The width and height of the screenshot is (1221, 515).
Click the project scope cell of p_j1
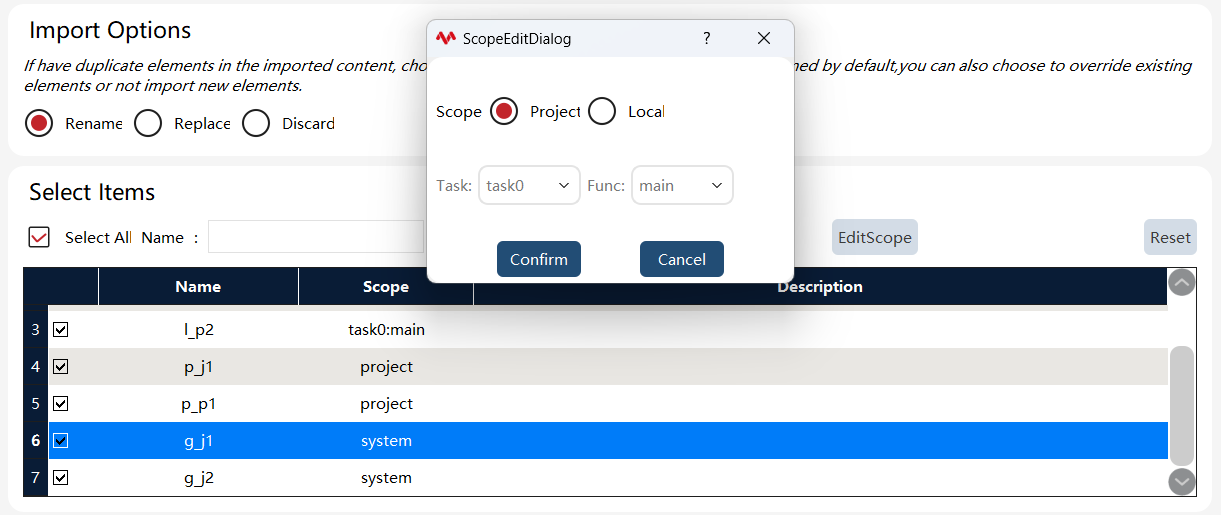coord(386,366)
